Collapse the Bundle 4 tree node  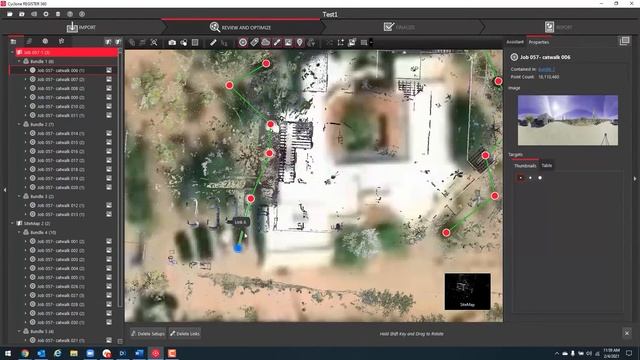(19, 232)
